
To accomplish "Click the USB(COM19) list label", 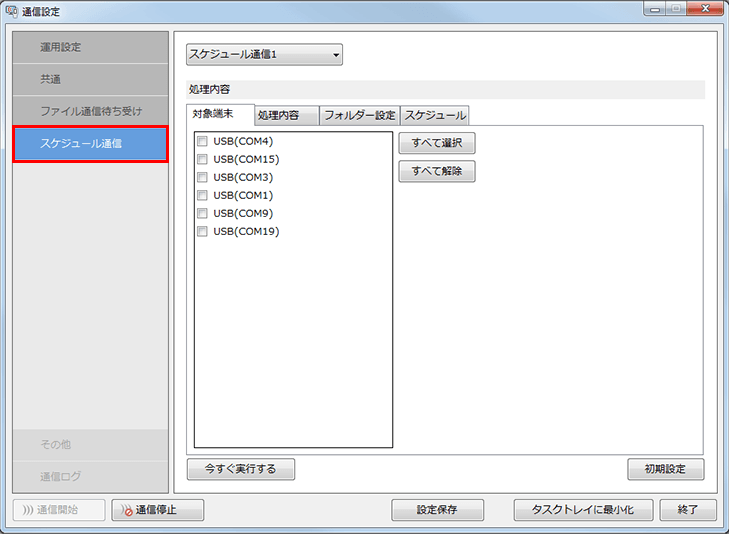I will click(246, 231).
